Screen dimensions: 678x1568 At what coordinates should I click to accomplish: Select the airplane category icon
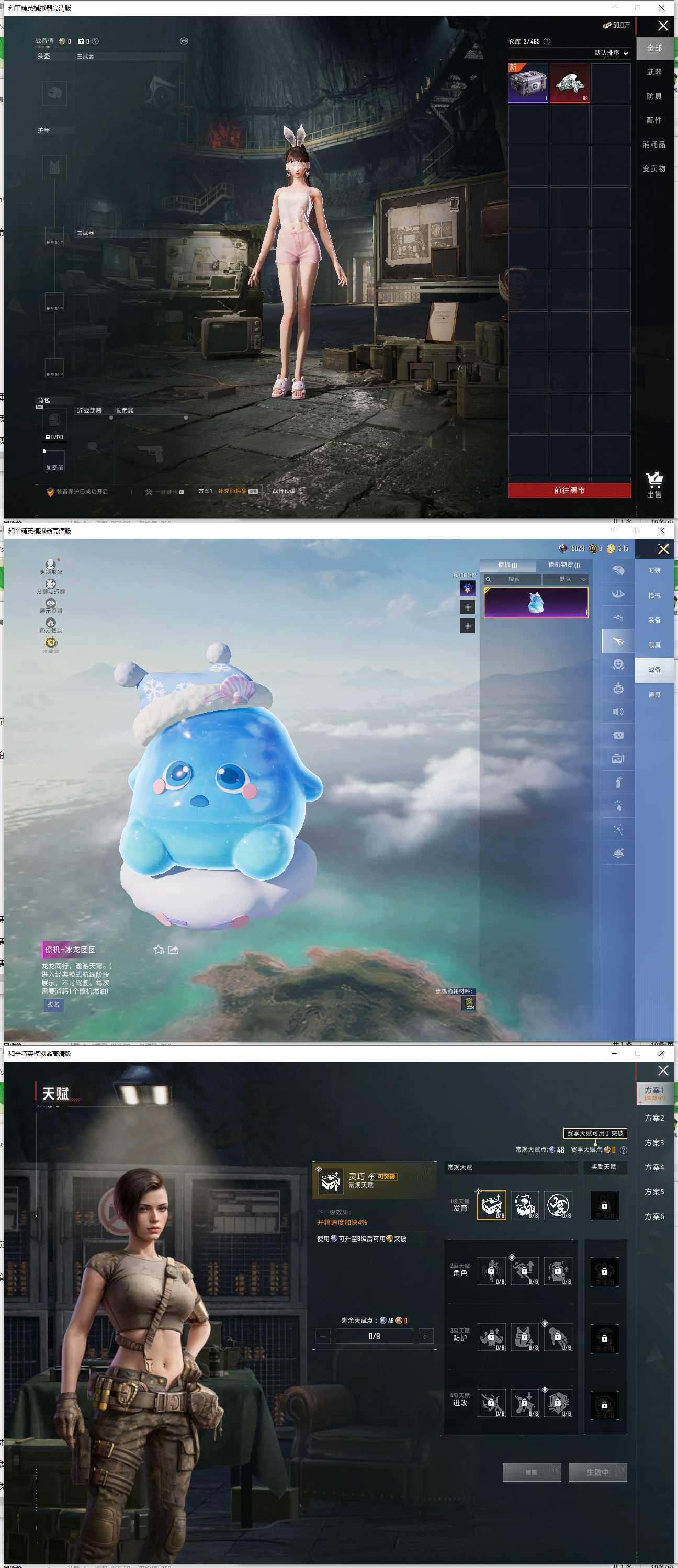point(618,641)
